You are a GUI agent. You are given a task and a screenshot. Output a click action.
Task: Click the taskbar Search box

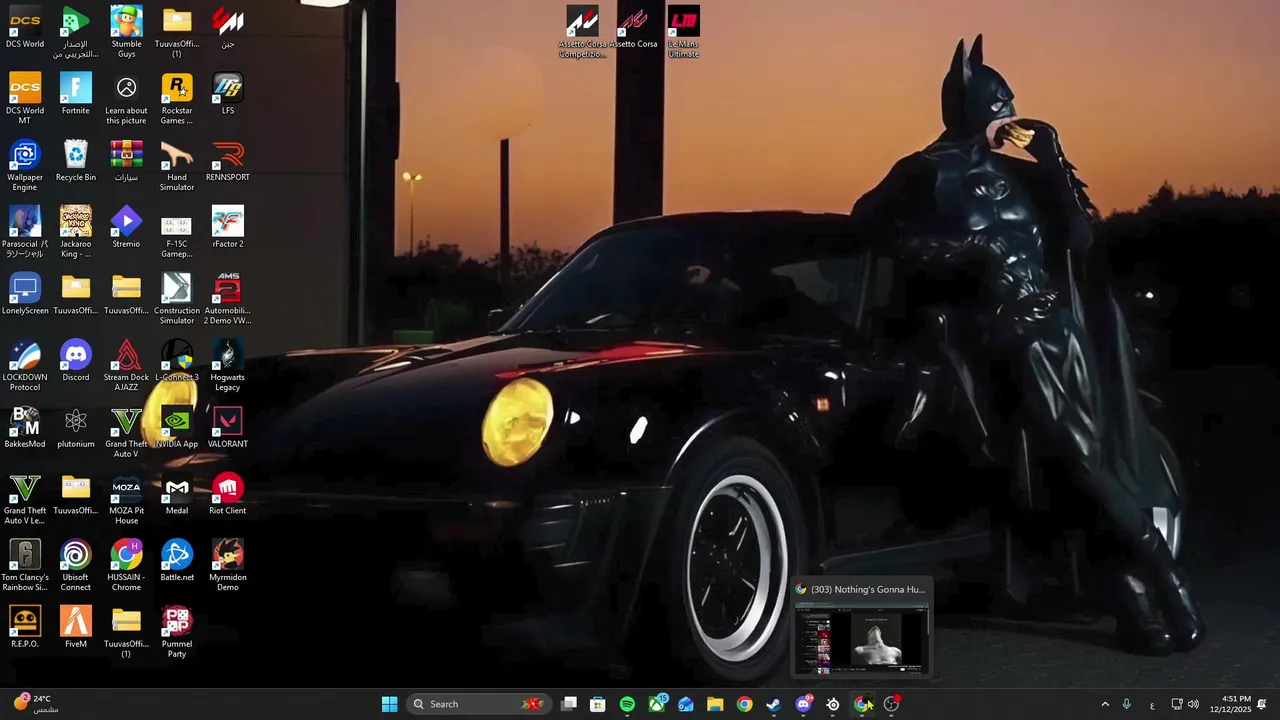click(477, 704)
